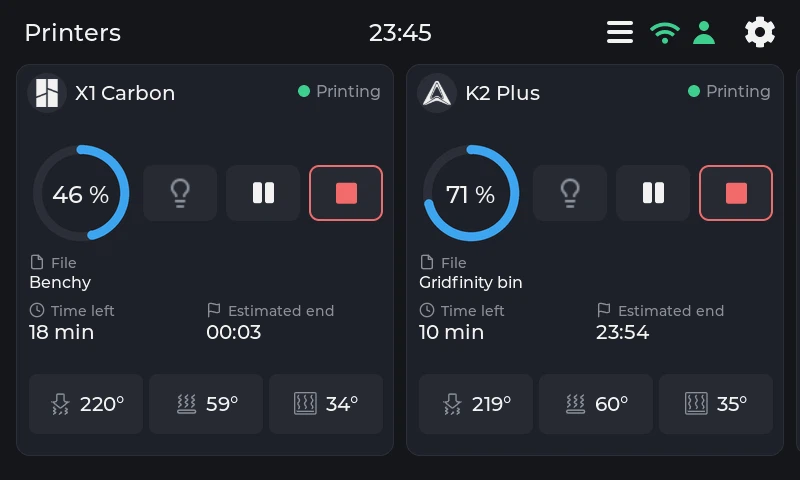
Task: Toggle the X1 Carbon light bulb
Action: pyautogui.click(x=180, y=193)
